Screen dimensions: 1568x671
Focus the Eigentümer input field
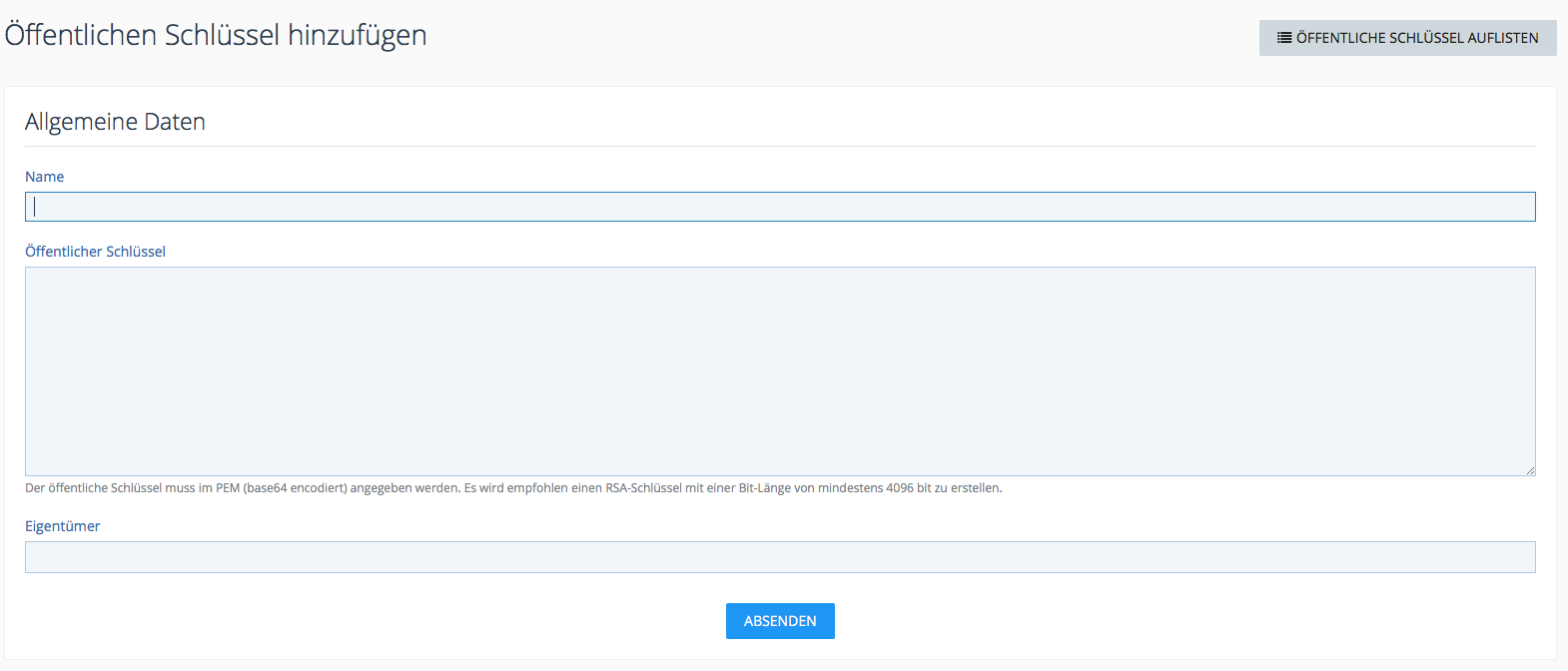pos(779,557)
